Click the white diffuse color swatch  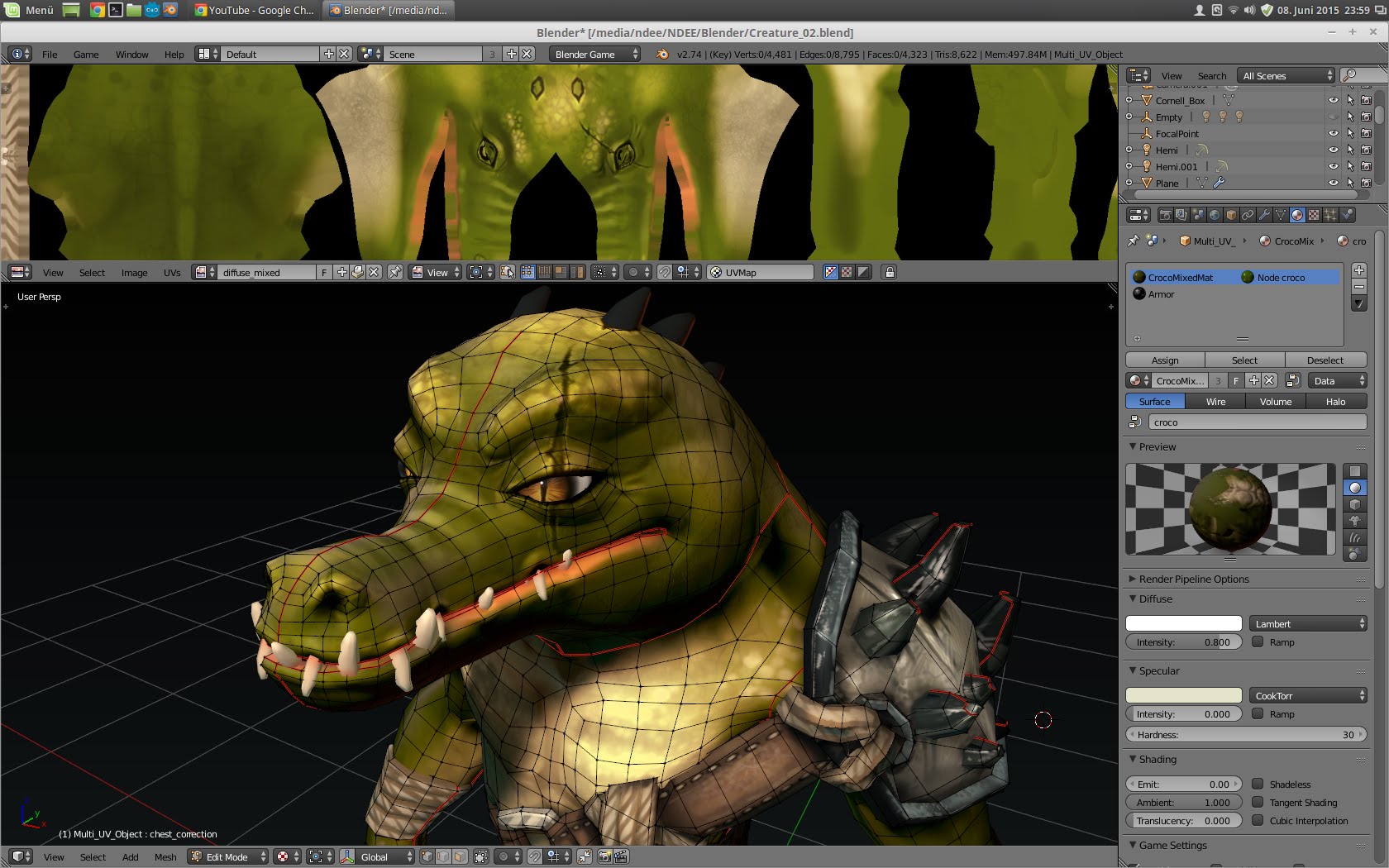click(1183, 623)
